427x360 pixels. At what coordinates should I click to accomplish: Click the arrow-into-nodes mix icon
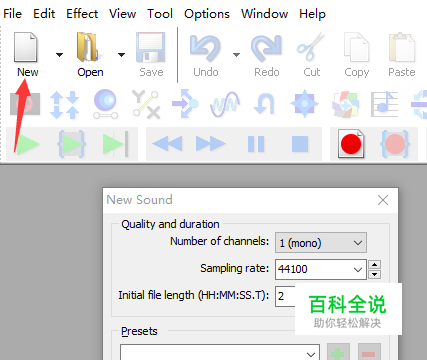pyautogui.click(x=185, y=104)
